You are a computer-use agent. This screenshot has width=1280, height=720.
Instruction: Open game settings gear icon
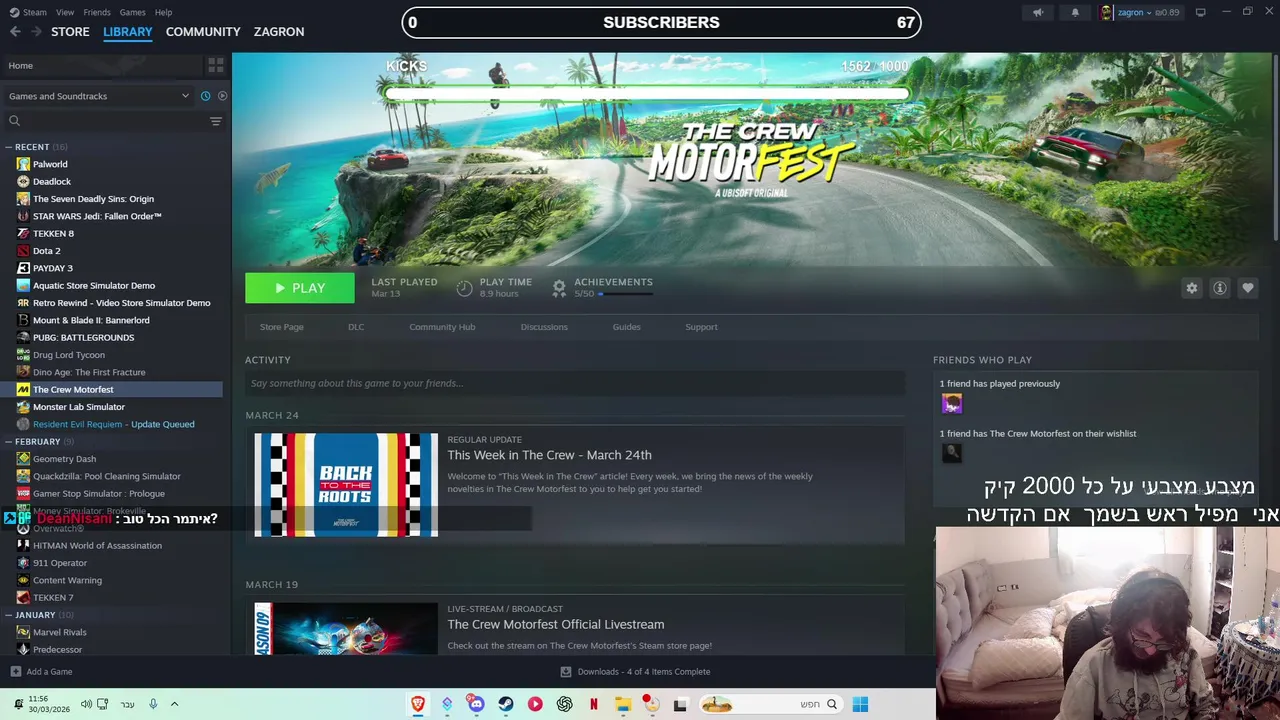click(x=1192, y=288)
